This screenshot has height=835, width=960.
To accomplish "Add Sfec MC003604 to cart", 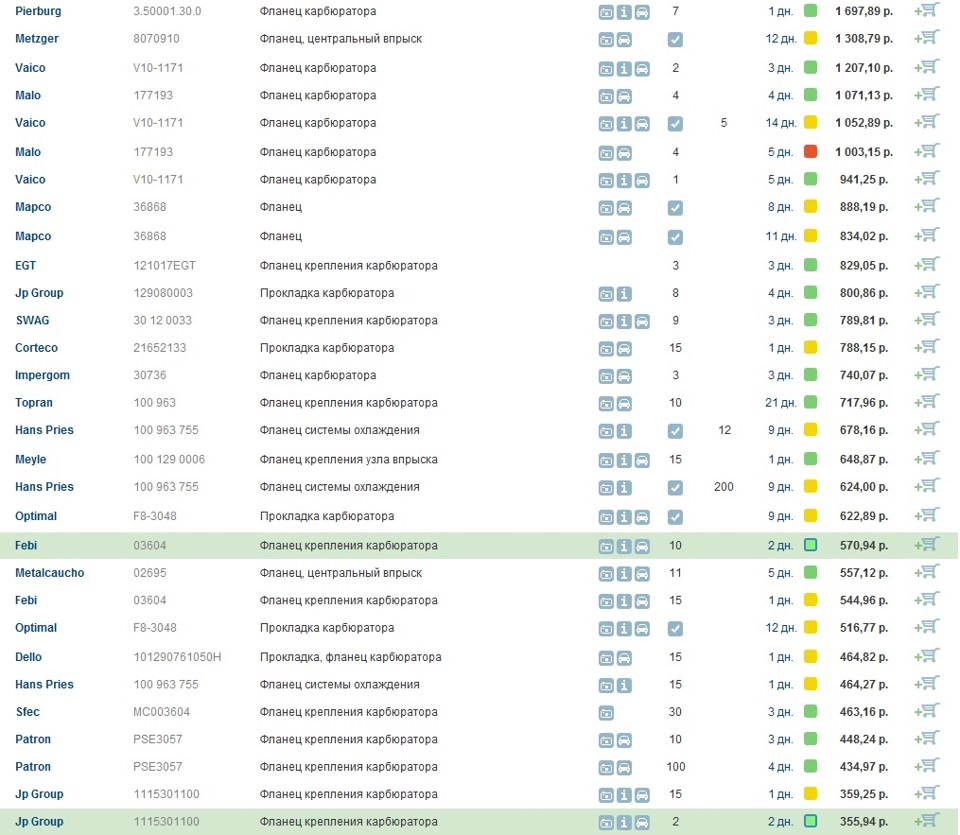I will tap(927, 711).
